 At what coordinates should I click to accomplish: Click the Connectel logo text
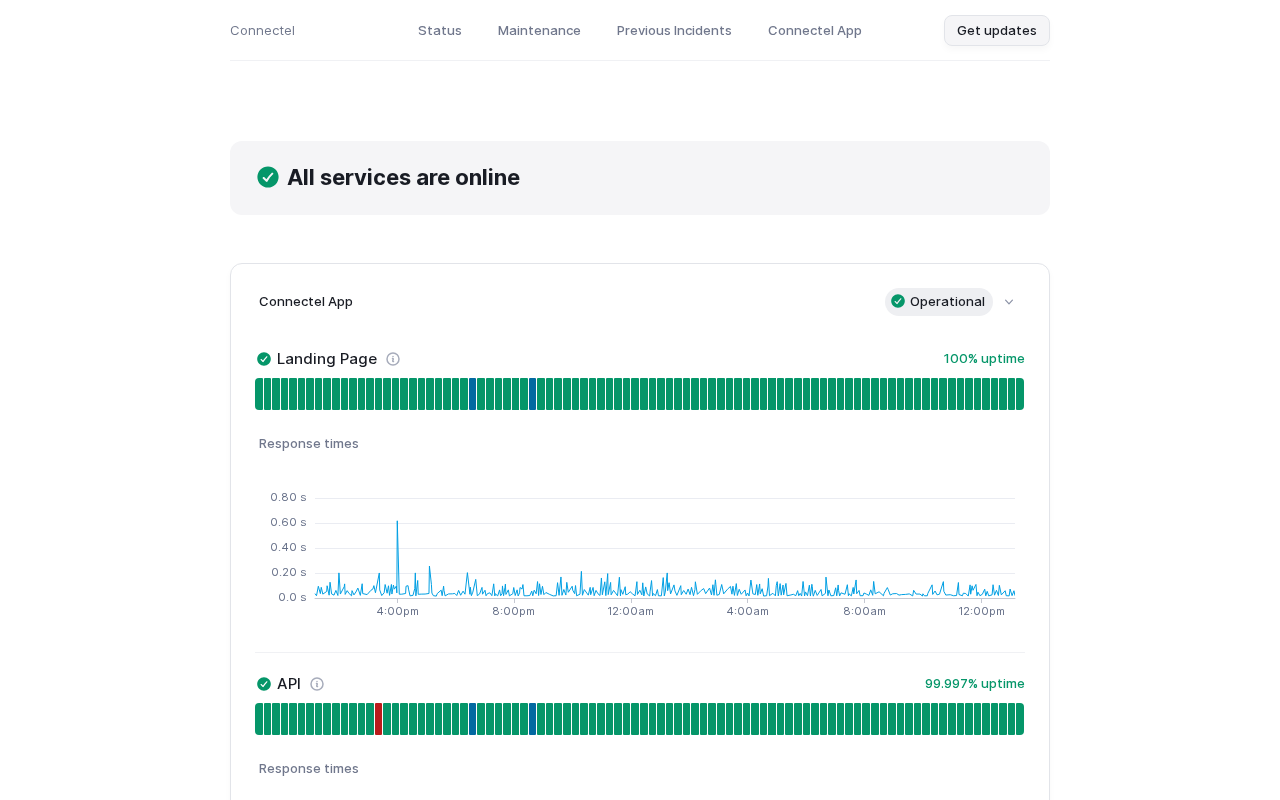point(262,30)
